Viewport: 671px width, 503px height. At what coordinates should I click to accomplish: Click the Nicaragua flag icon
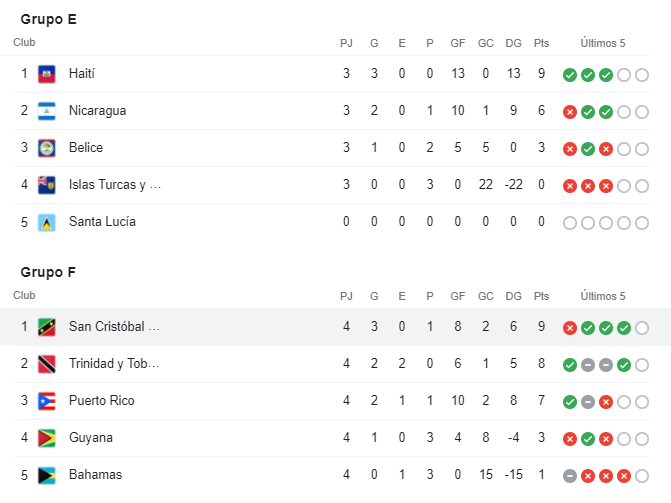click(46, 111)
